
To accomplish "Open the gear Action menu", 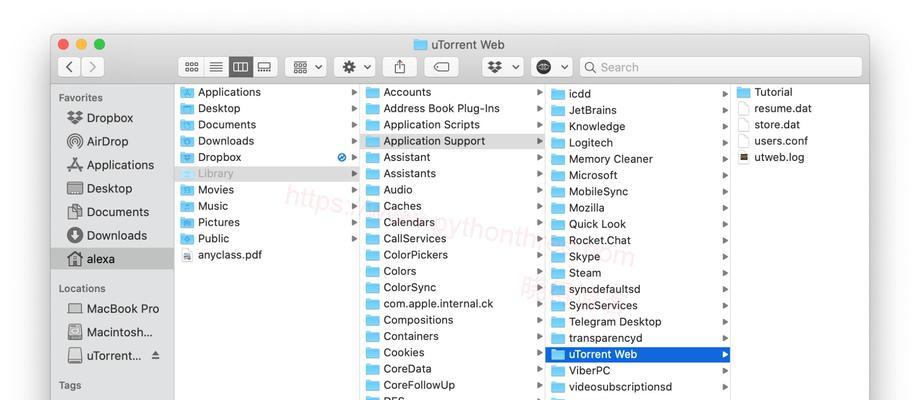I will 355,67.
